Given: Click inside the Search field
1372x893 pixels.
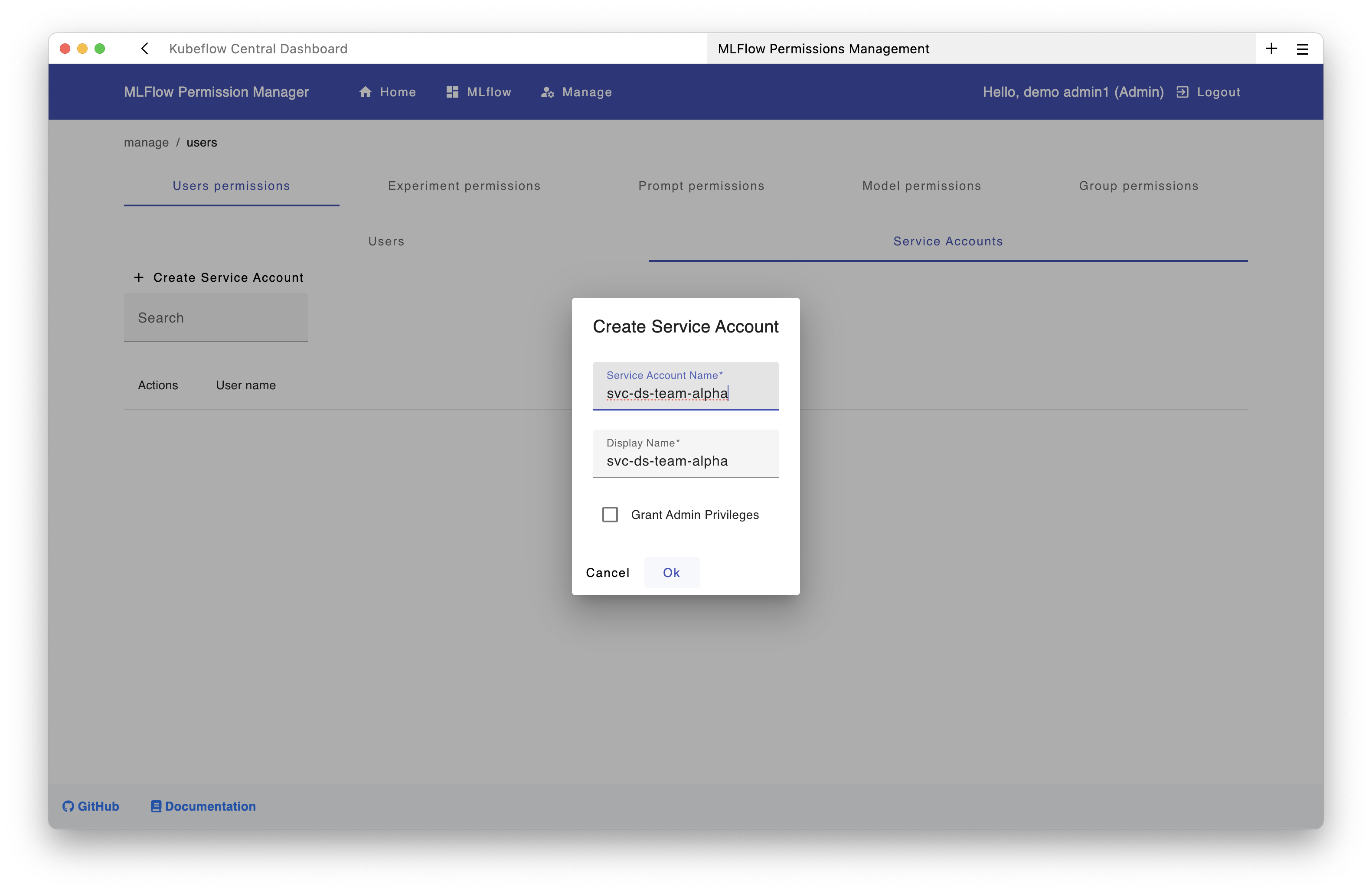Looking at the screenshot, I should [216, 317].
